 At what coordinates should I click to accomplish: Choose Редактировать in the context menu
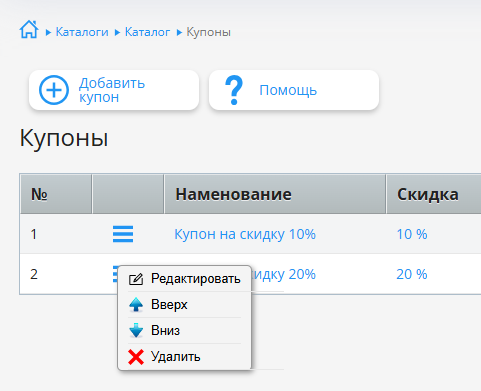coord(184,279)
